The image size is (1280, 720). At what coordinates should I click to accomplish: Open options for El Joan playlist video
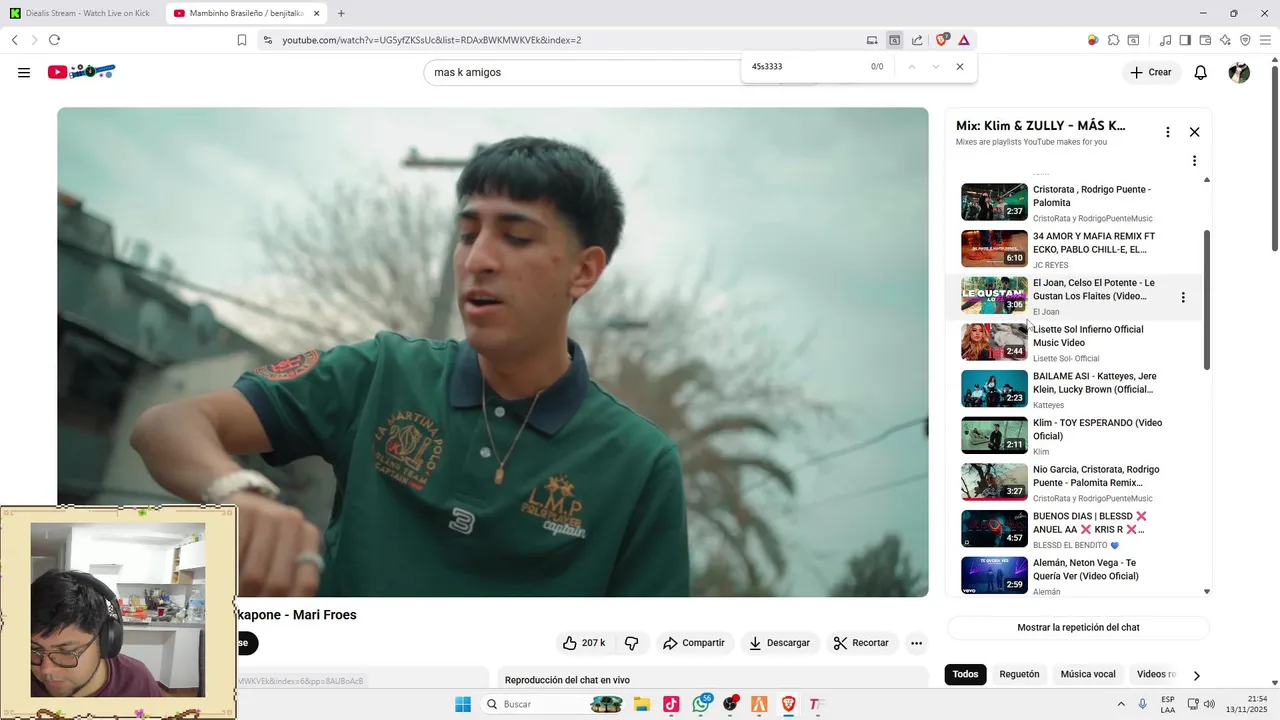point(1183,297)
